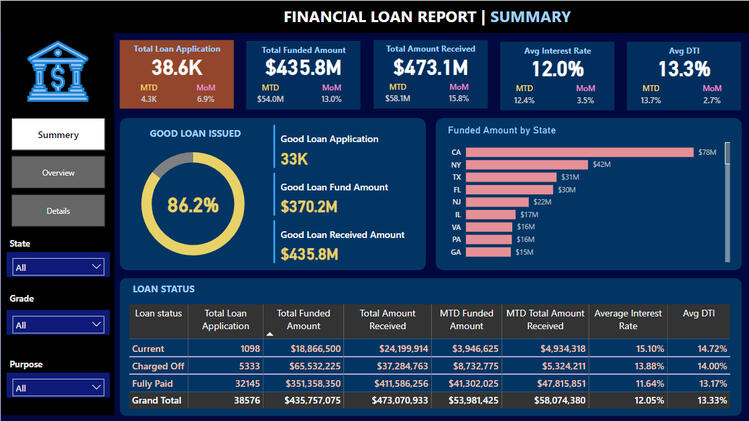Select the CA bar in state chart
The height and width of the screenshot is (421, 749).
tap(578, 152)
